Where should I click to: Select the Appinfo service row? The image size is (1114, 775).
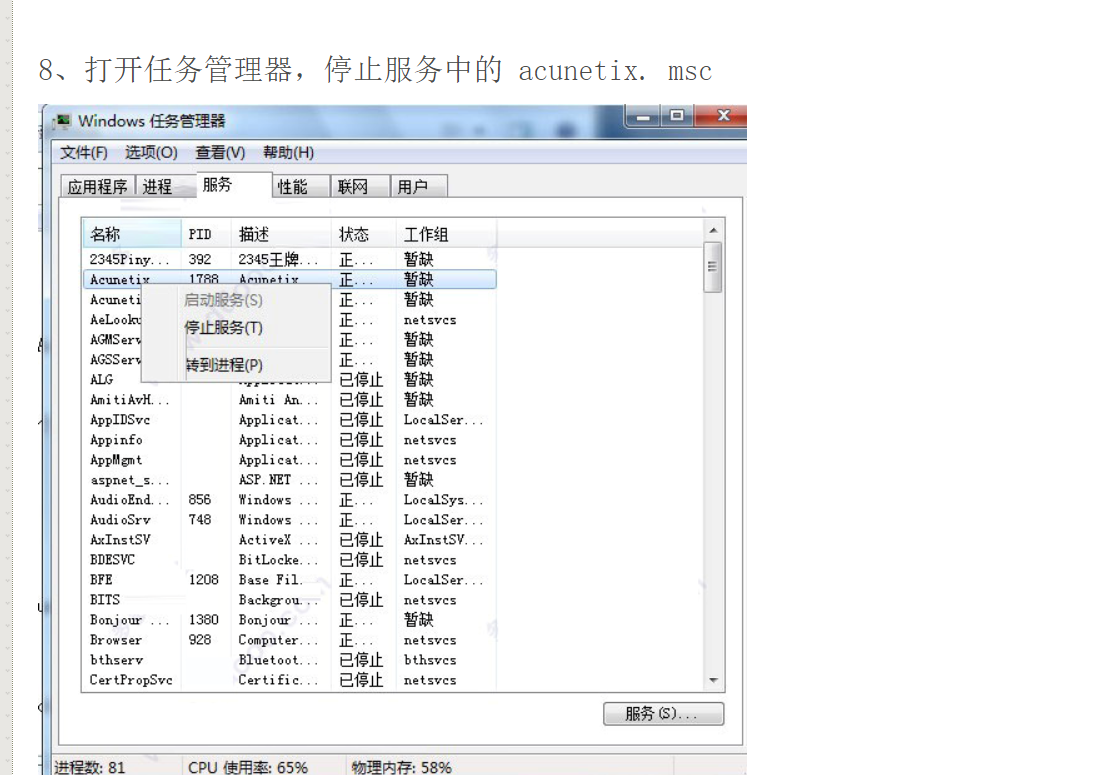coord(290,440)
